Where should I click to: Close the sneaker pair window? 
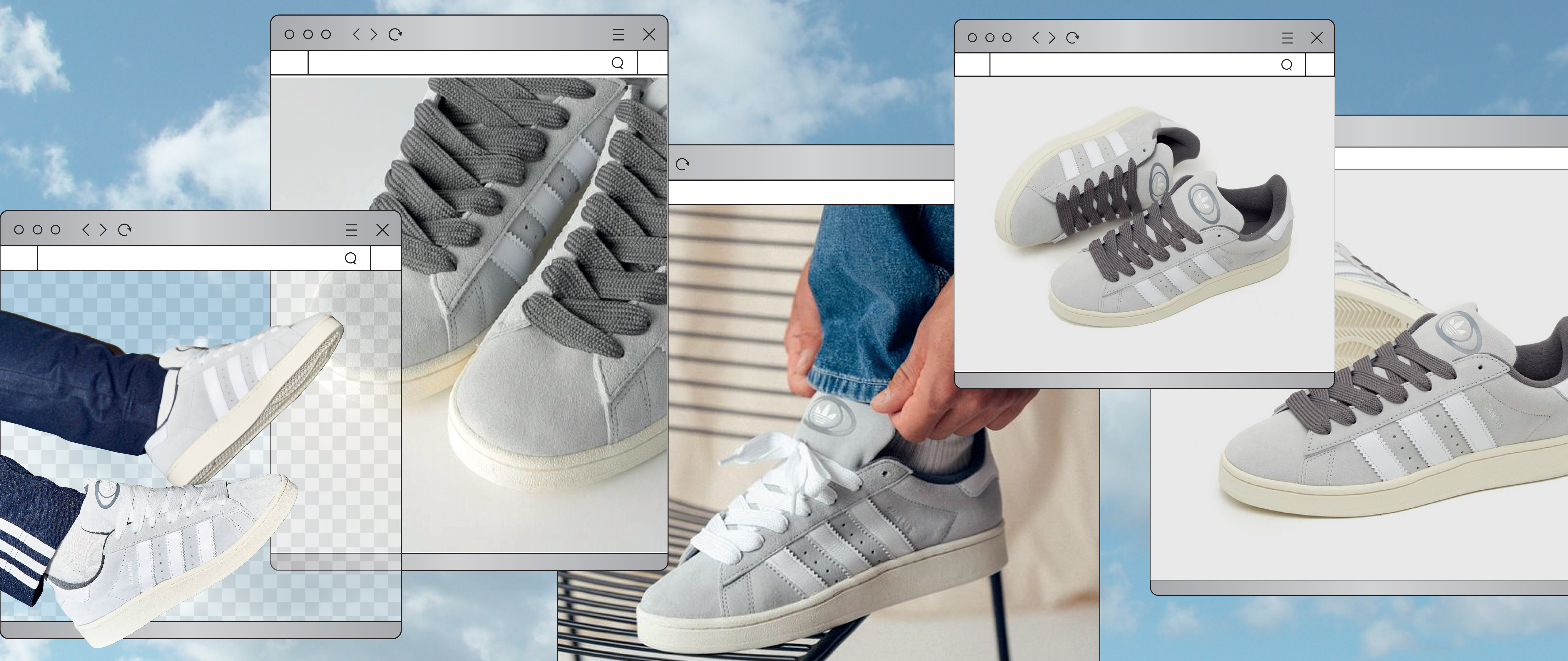pos(1317,38)
